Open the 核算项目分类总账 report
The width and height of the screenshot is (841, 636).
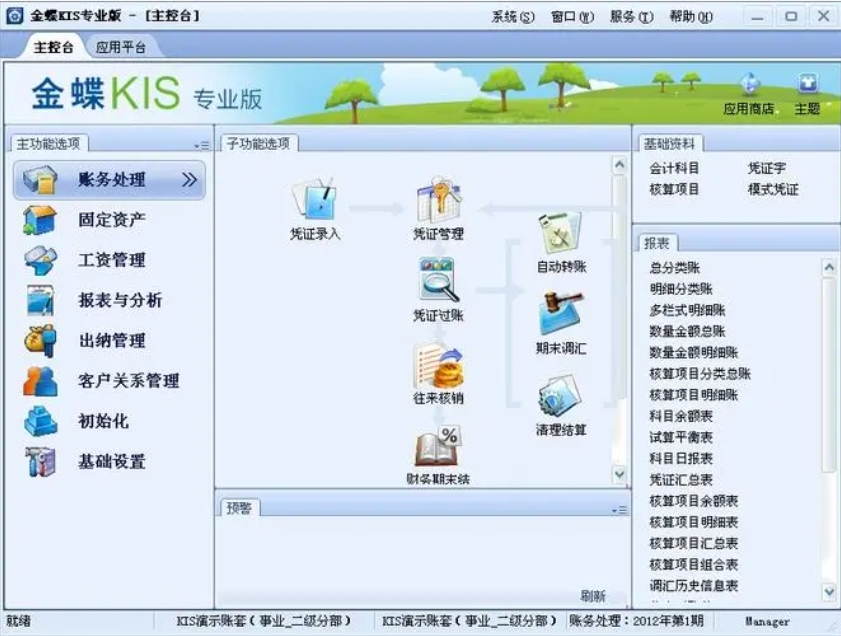point(700,374)
